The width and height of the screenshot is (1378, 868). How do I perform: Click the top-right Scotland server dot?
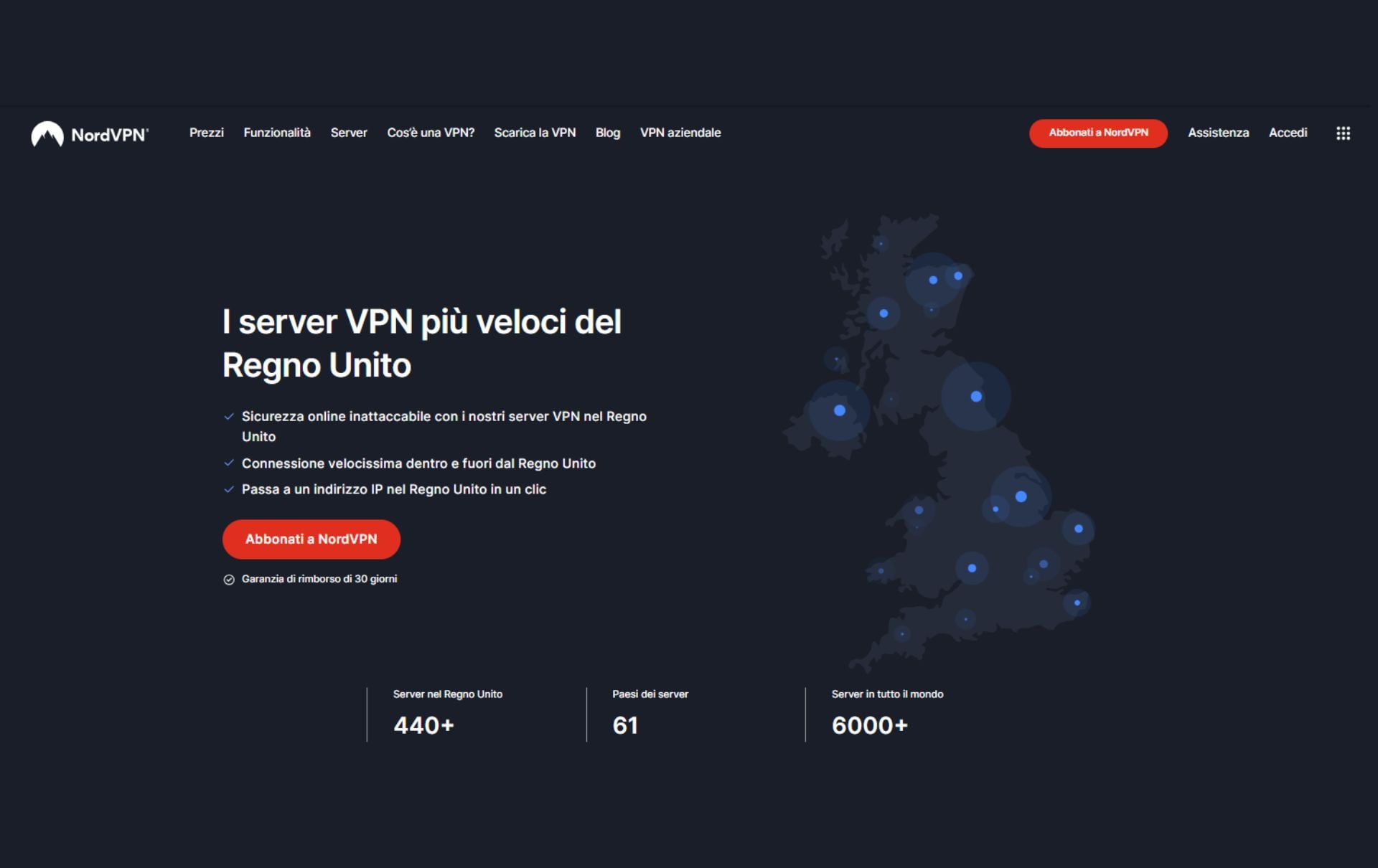958,275
